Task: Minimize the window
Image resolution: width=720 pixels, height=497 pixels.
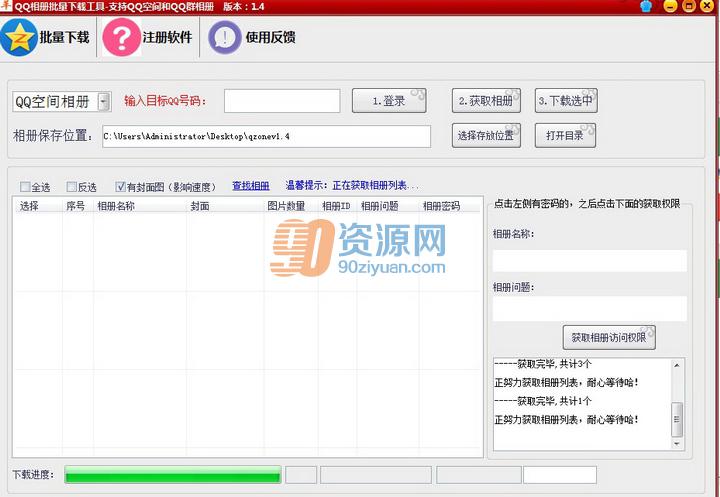Action: (671, 6)
